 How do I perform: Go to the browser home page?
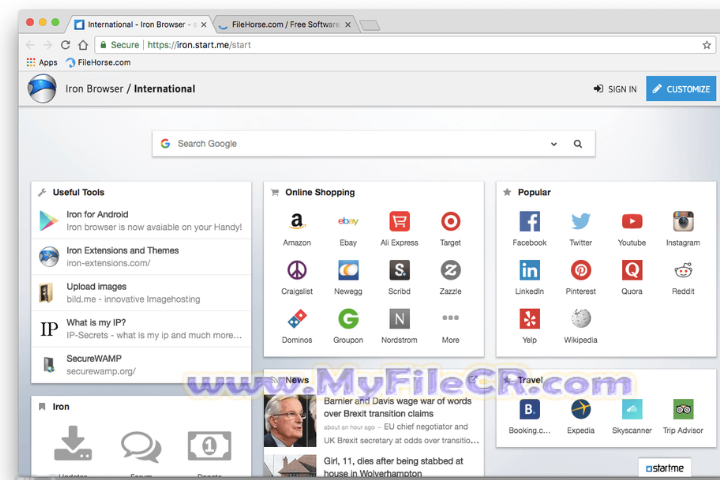pyautogui.click(x=83, y=45)
